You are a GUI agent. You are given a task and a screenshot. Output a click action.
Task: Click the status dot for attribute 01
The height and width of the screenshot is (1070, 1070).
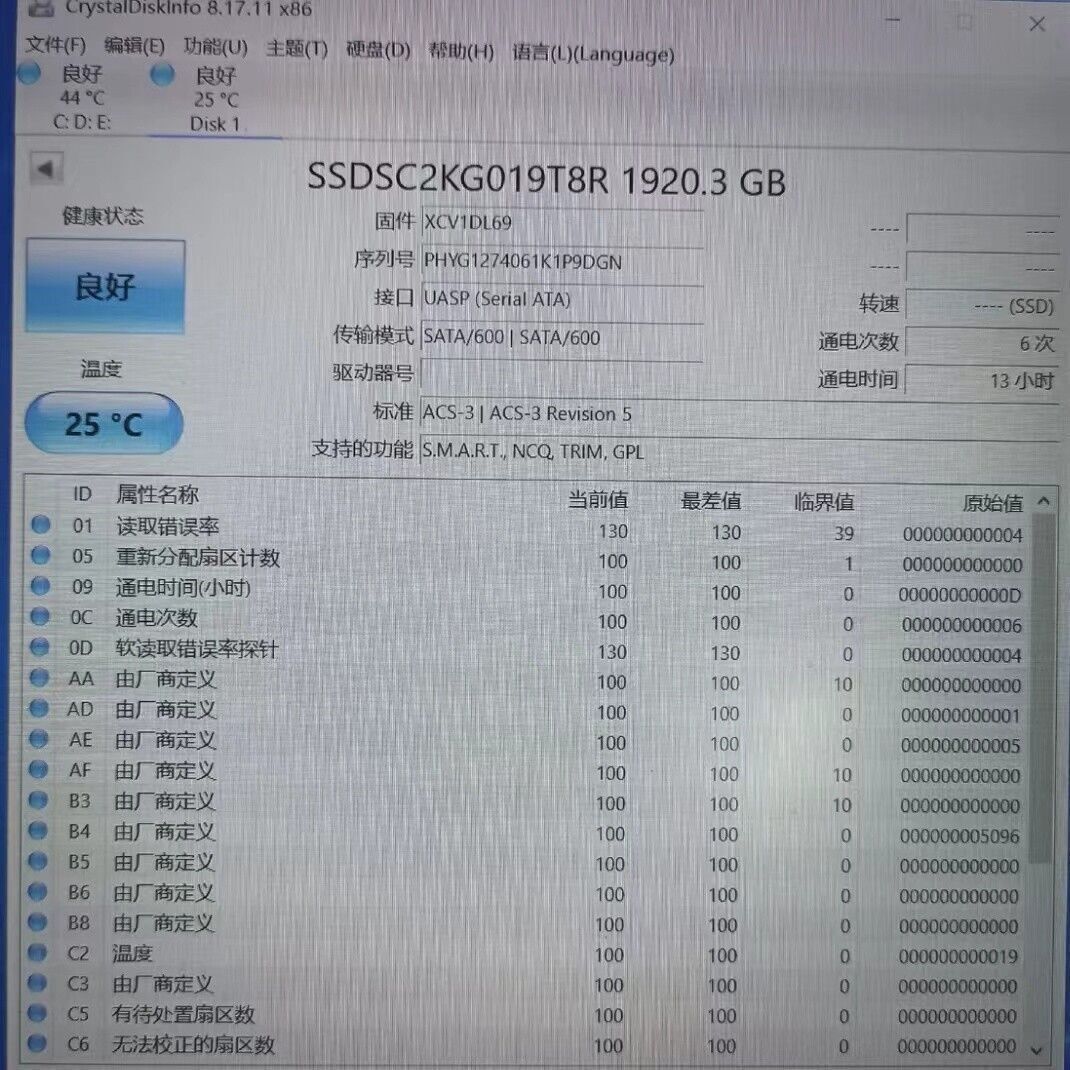pos(41,525)
